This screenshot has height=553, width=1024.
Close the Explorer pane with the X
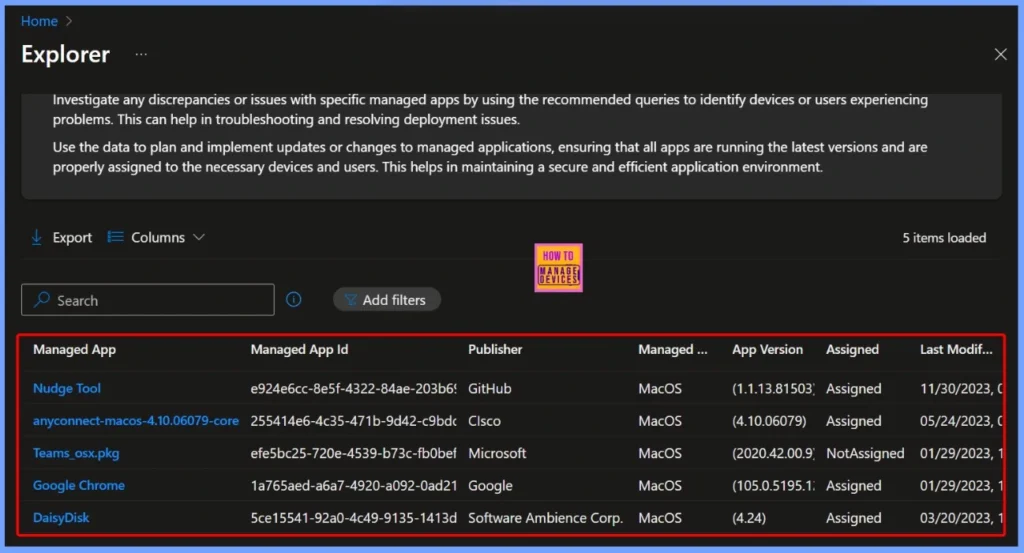[x=1000, y=54]
